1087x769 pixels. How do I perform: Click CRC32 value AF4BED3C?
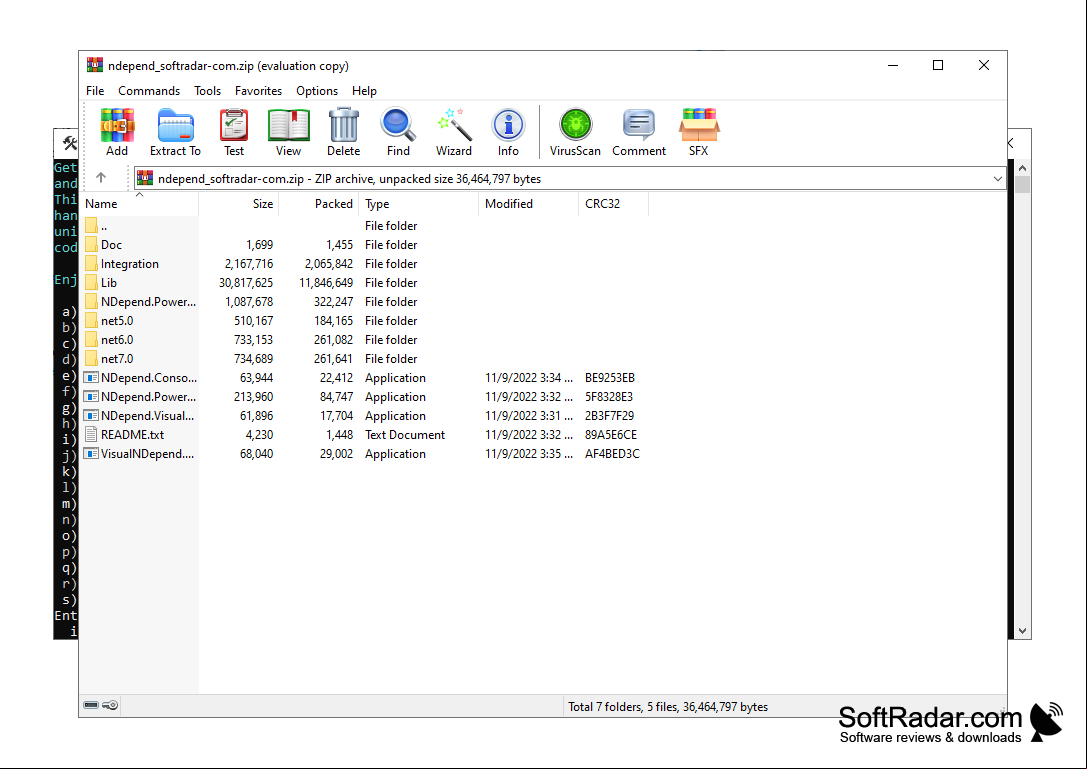(x=612, y=454)
